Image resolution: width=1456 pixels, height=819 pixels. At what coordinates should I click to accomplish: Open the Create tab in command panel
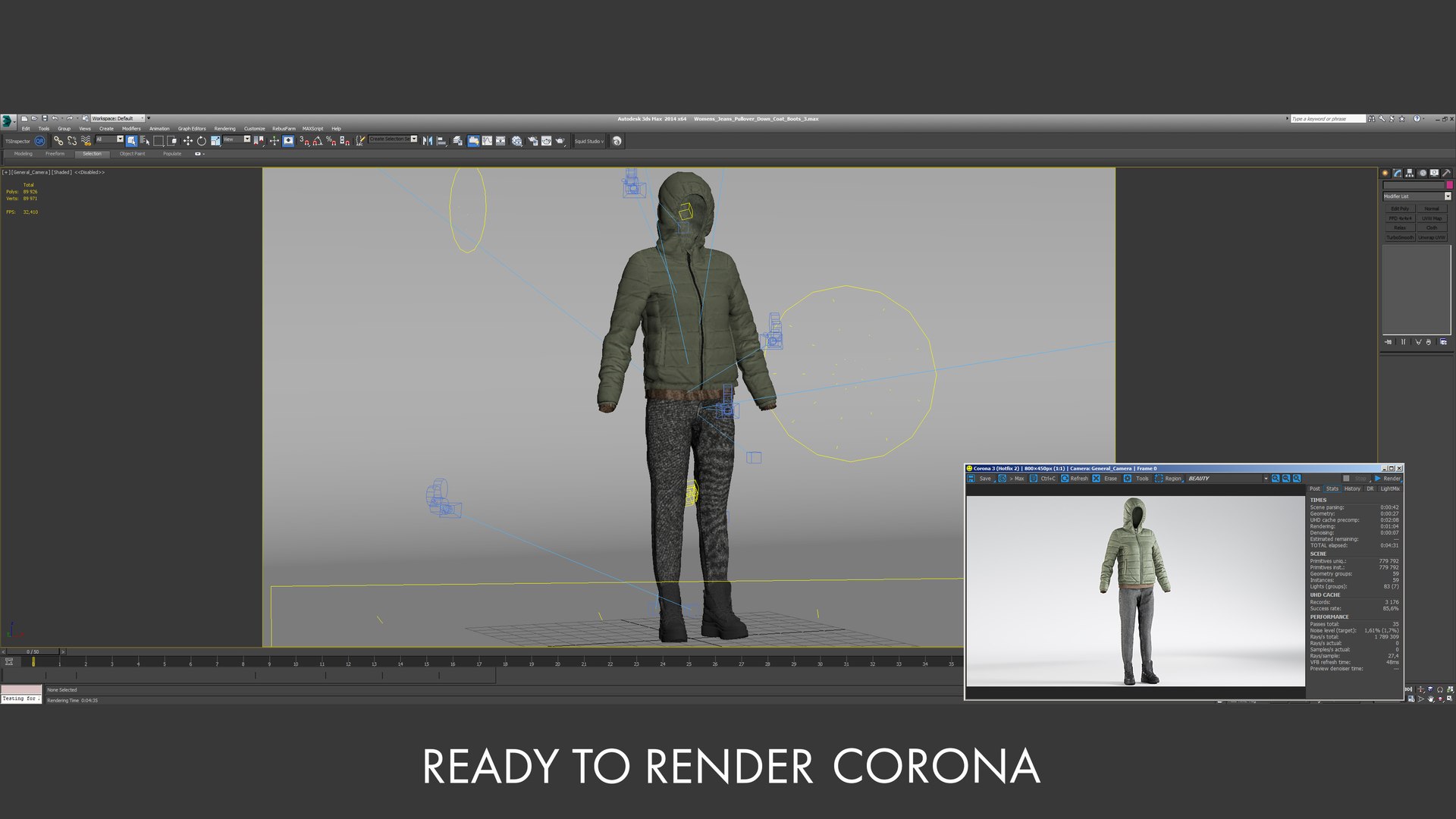click(1385, 173)
